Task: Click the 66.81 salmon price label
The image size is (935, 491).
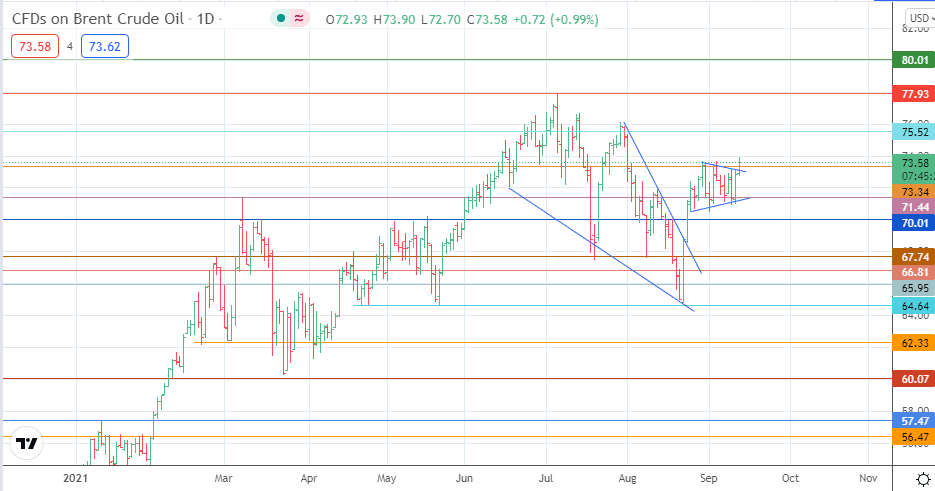Action: (x=914, y=272)
